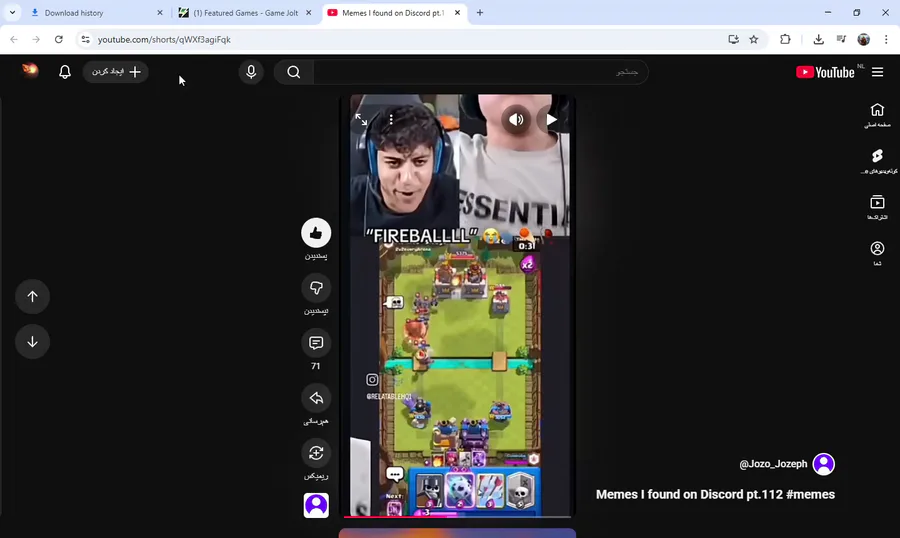Go to previous short with up arrow
Viewport: 900px width, 538px height.
[33, 296]
